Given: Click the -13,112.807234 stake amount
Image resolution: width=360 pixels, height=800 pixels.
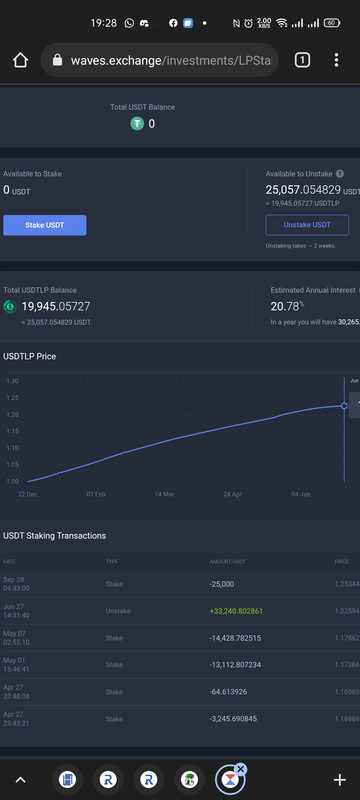Looking at the screenshot, I should tap(235, 665).
